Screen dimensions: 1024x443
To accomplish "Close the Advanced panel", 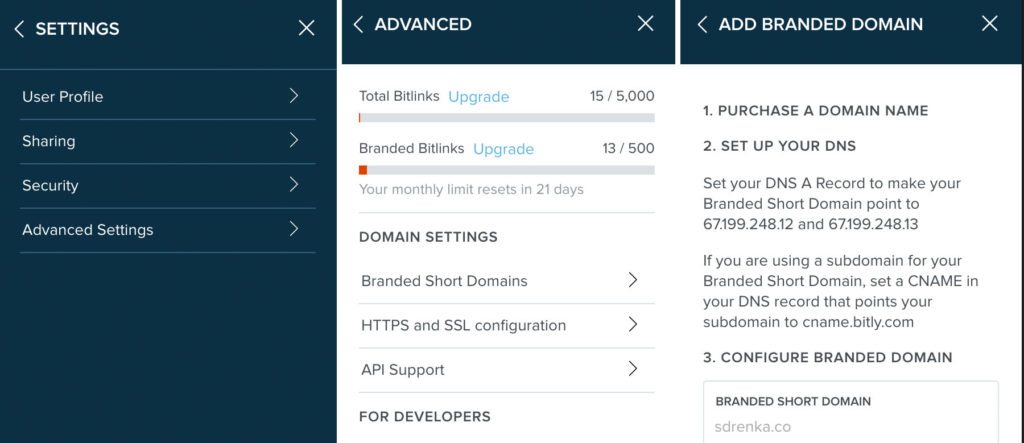I will (x=645, y=24).
